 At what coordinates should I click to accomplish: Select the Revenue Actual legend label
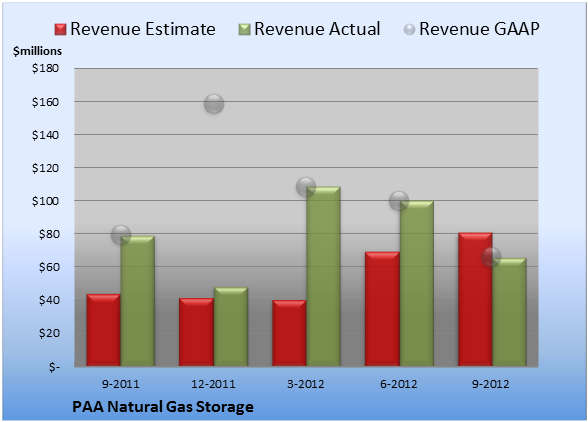click(x=317, y=29)
